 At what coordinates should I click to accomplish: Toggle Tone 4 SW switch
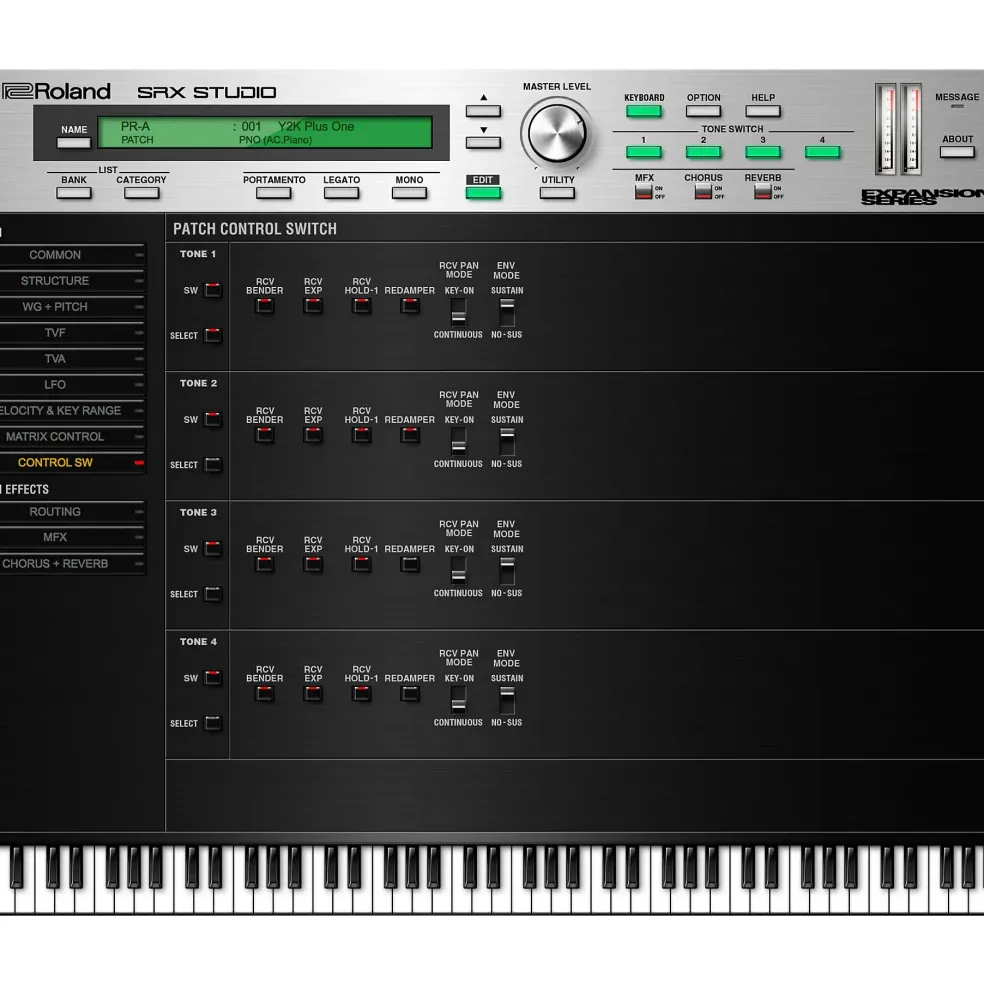point(213,678)
